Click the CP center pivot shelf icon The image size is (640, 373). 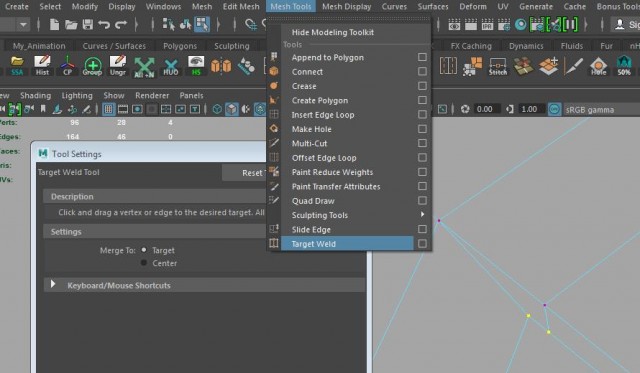coord(67,67)
